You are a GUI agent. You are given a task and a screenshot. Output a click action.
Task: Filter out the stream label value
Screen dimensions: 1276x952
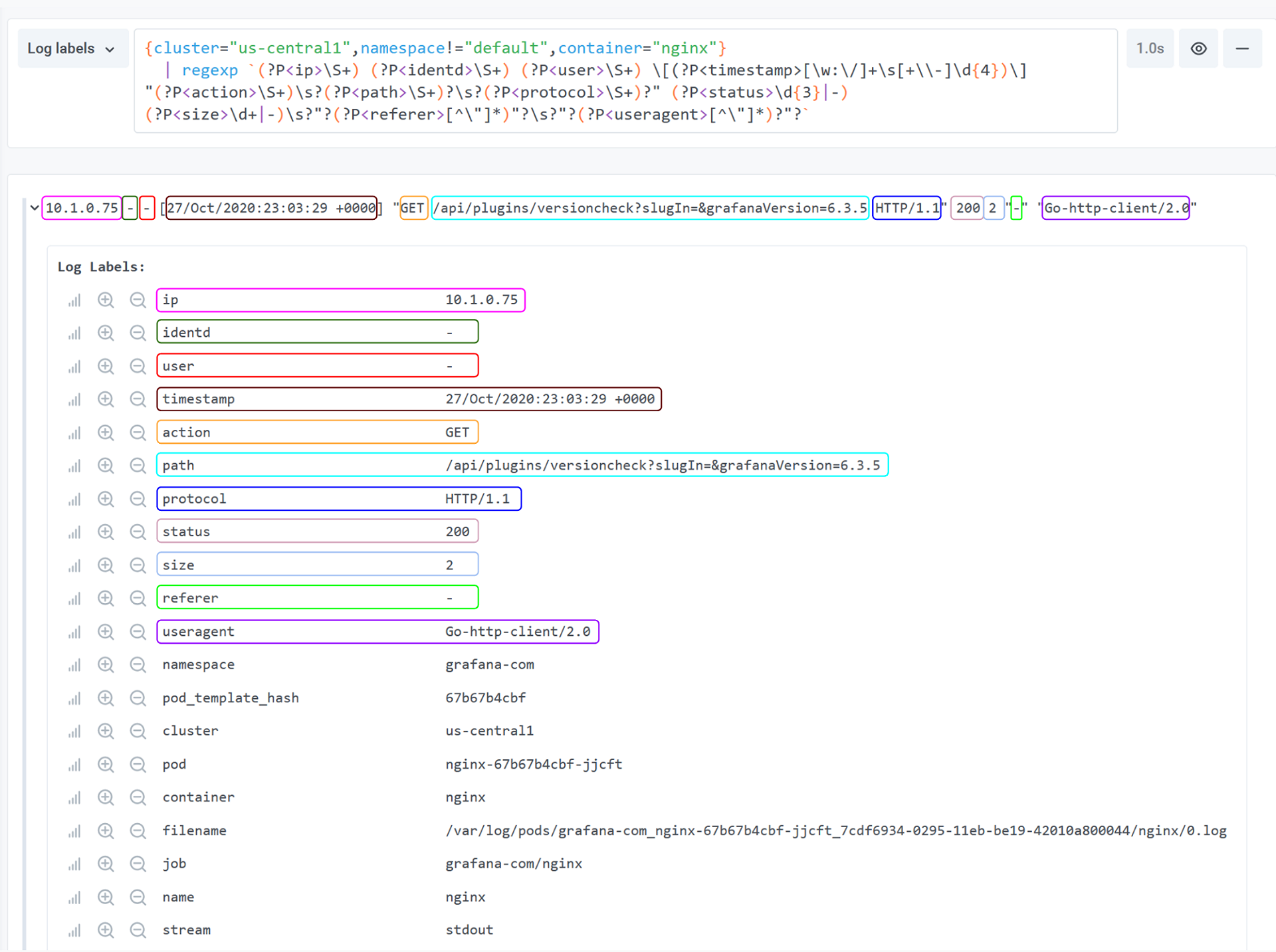pos(138,930)
